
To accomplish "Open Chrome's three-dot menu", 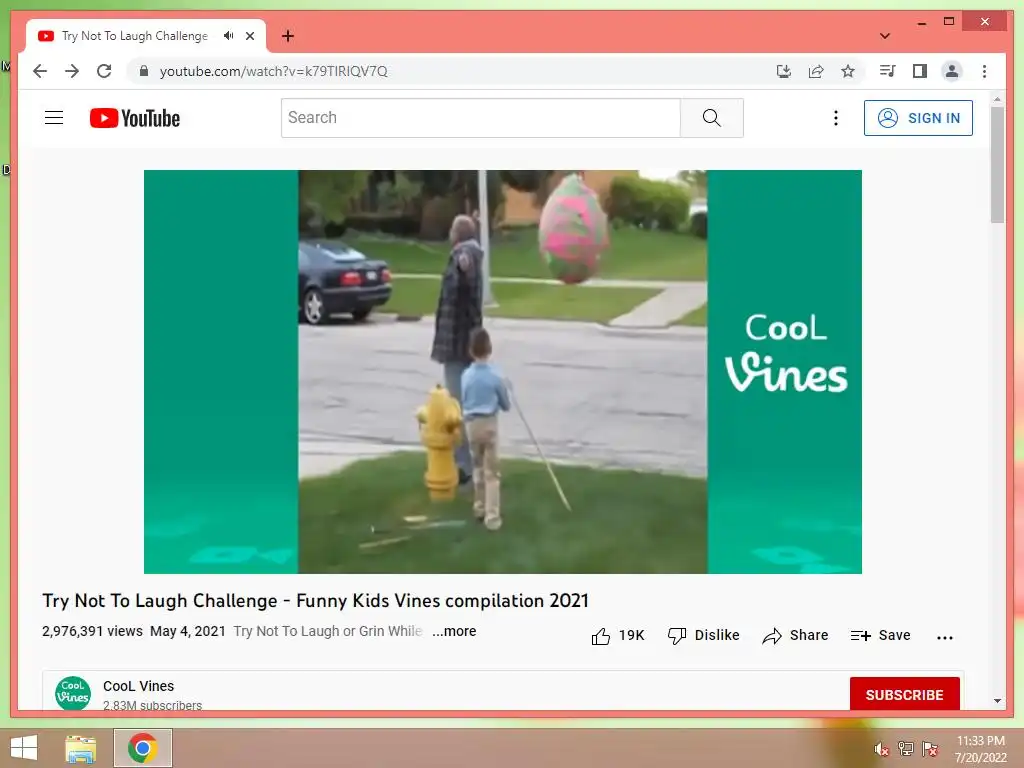I will (x=984, y=71).
